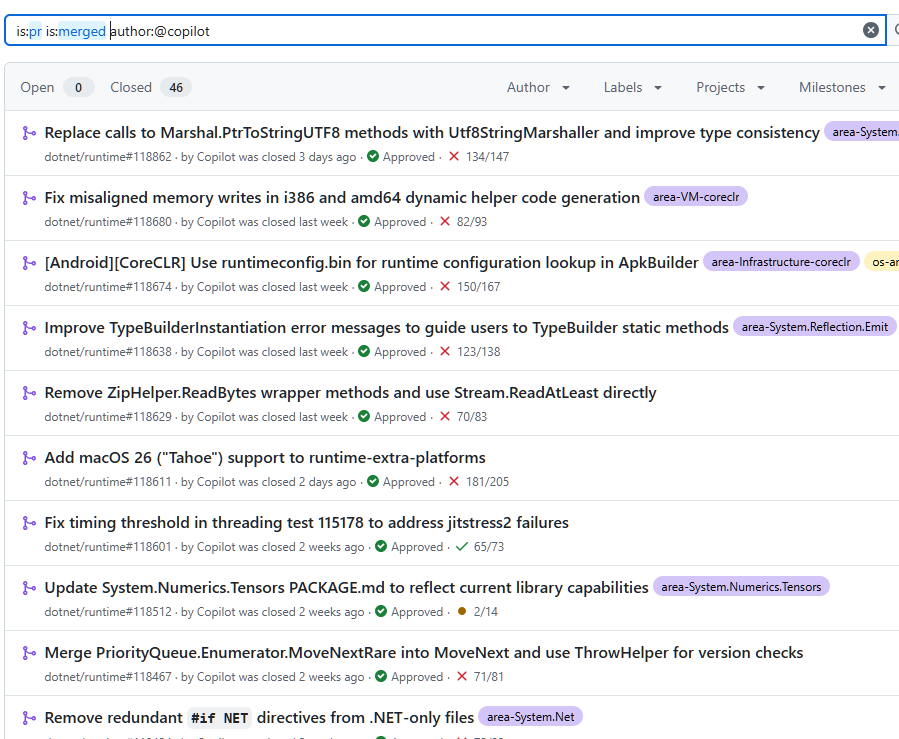Expand the Milestones filter dropdown

842,88
